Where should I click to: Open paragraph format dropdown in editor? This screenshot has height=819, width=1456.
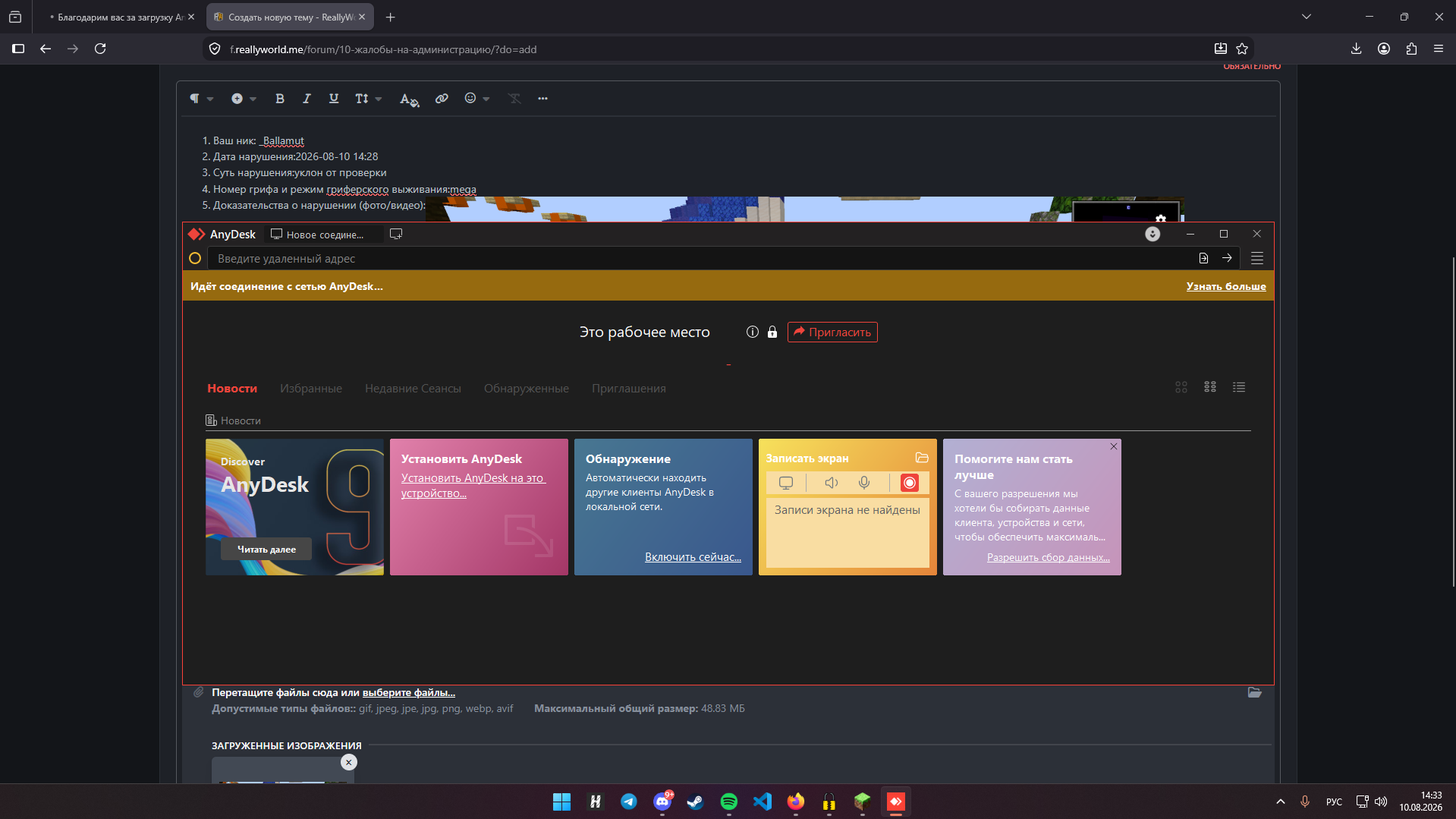tap(201, 99)
